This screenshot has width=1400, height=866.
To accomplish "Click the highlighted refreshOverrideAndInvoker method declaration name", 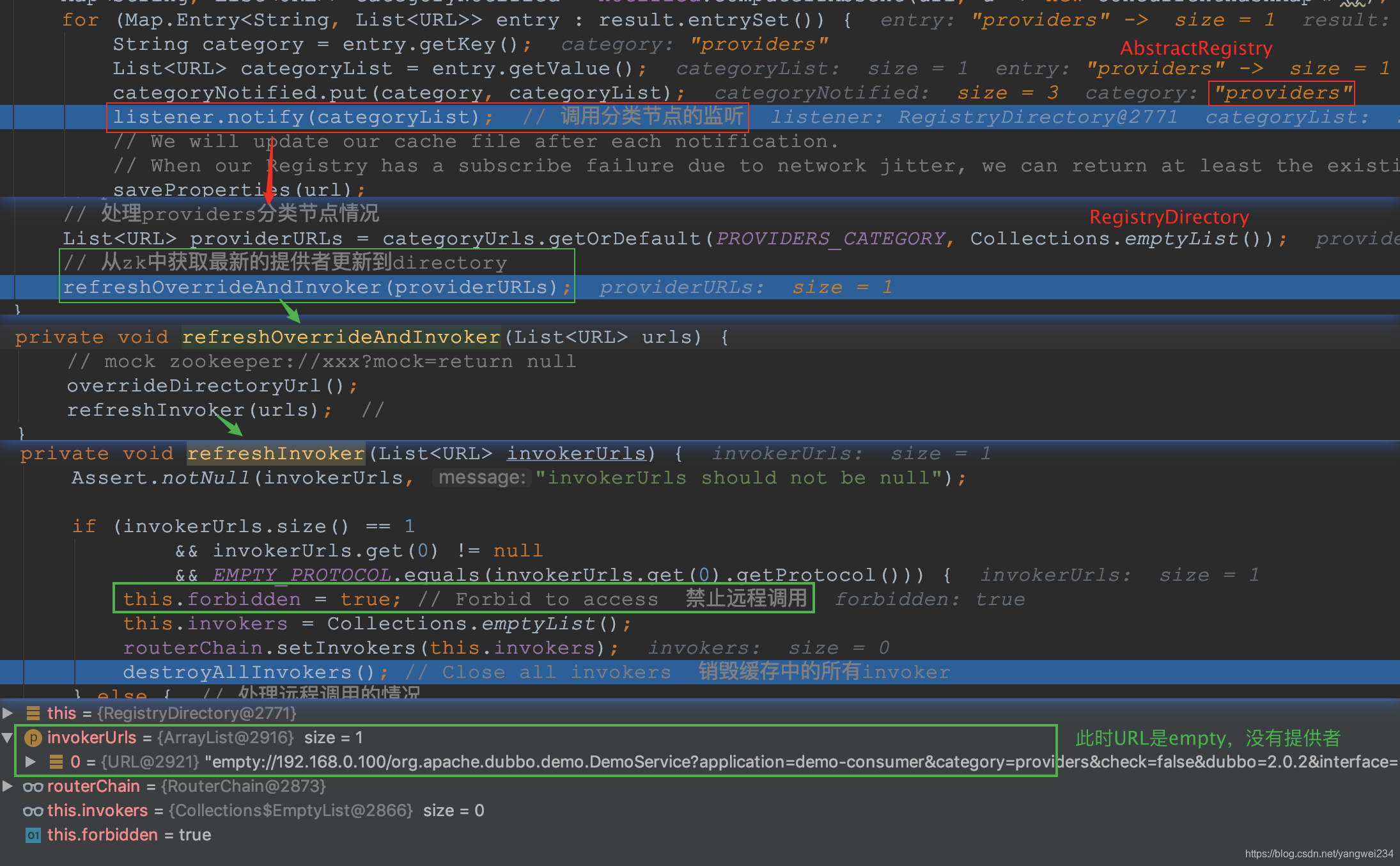I will pos(341,337).
